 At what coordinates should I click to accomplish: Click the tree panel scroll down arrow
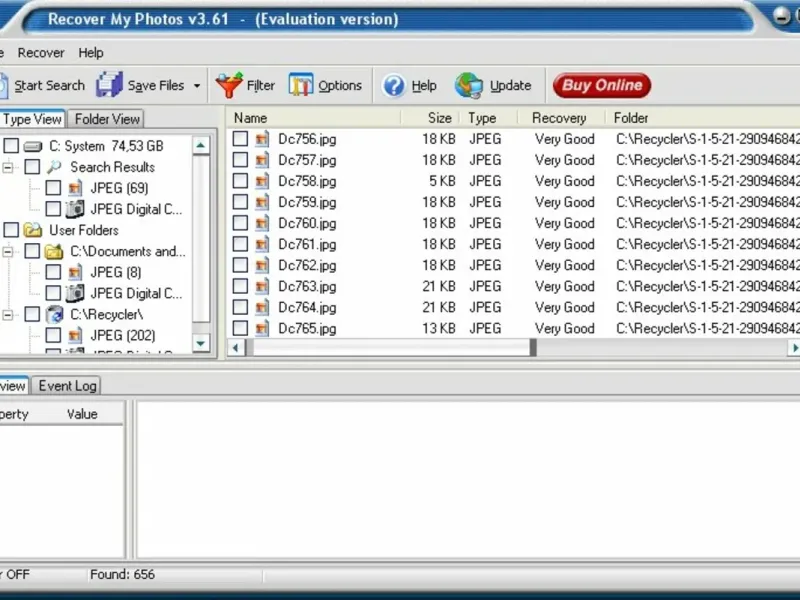pos(201,343)
